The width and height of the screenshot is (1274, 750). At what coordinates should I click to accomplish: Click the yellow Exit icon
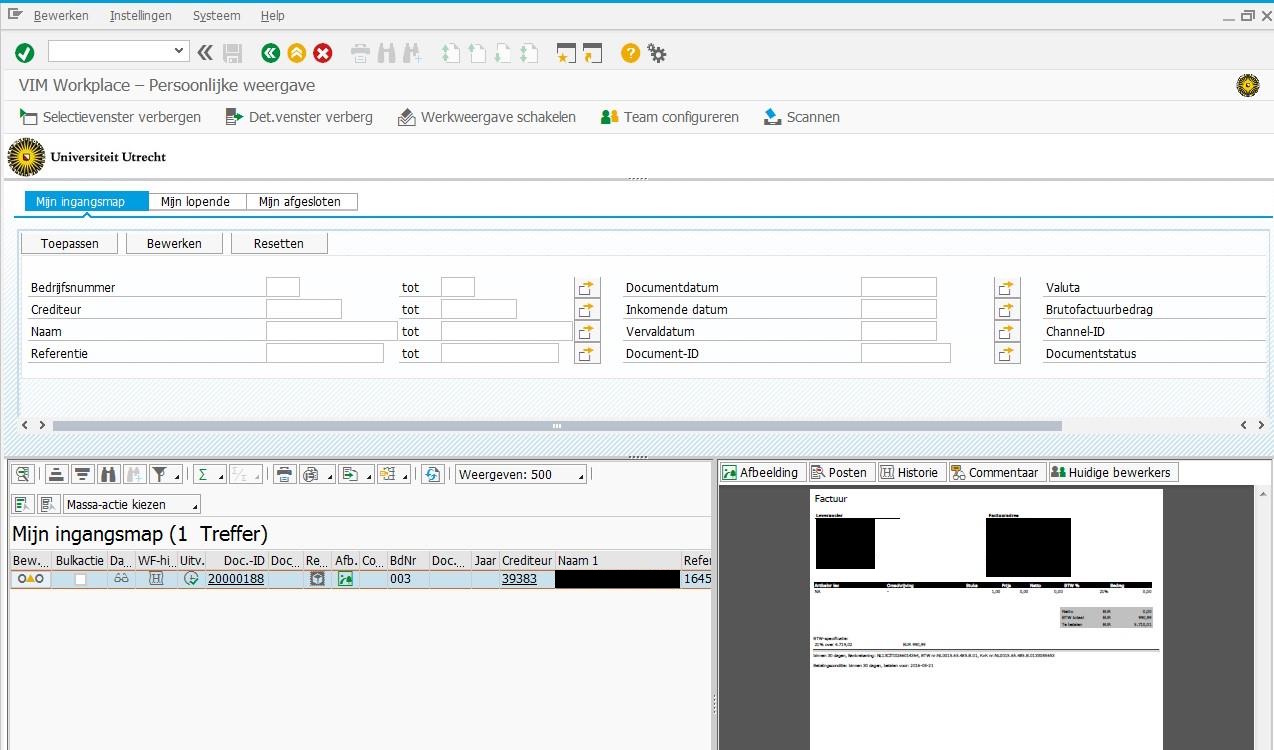[296, 53]
